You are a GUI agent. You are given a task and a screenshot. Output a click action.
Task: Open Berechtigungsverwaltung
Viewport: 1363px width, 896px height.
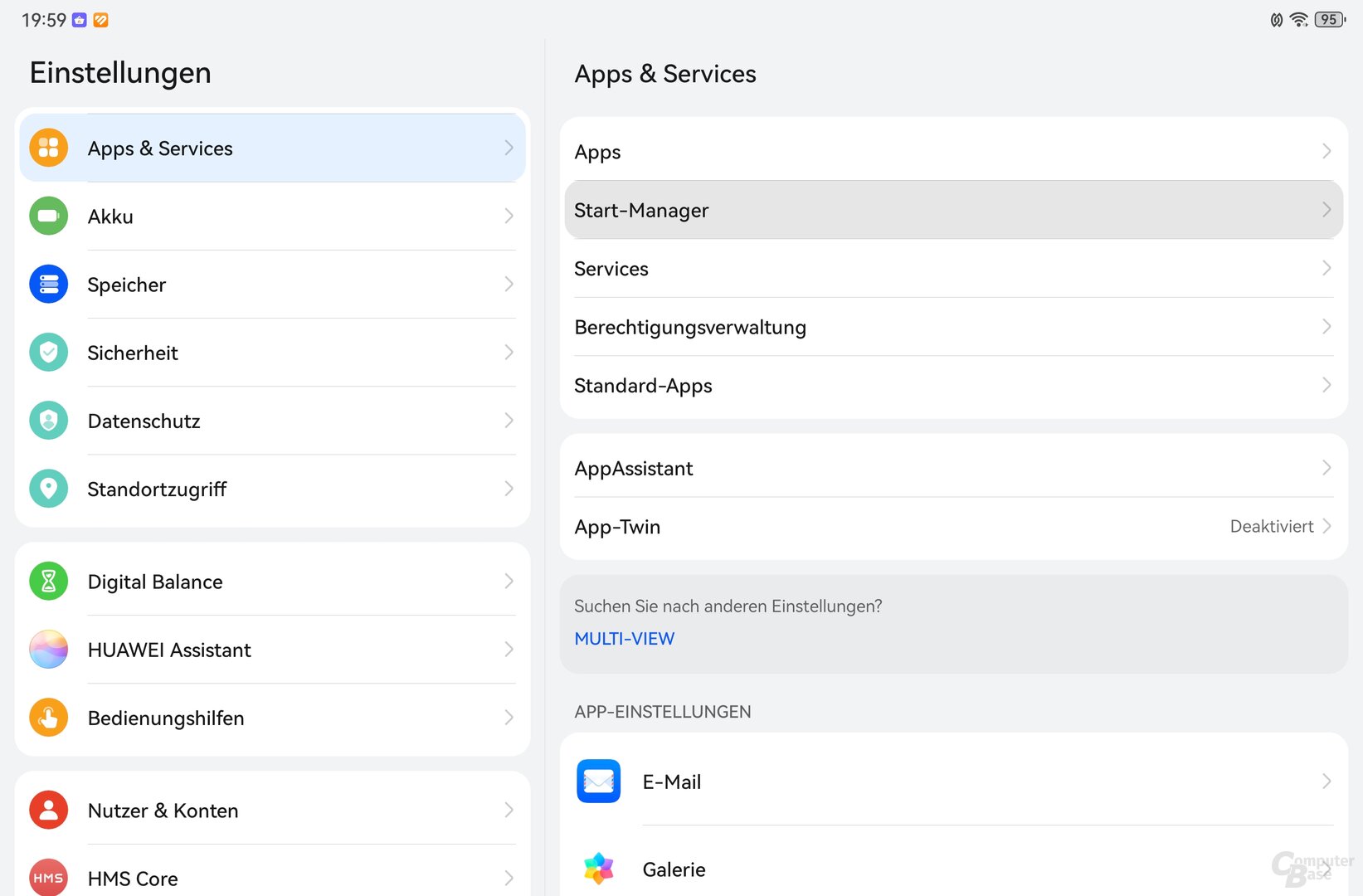pyautogui.click(x=953, y=327)
